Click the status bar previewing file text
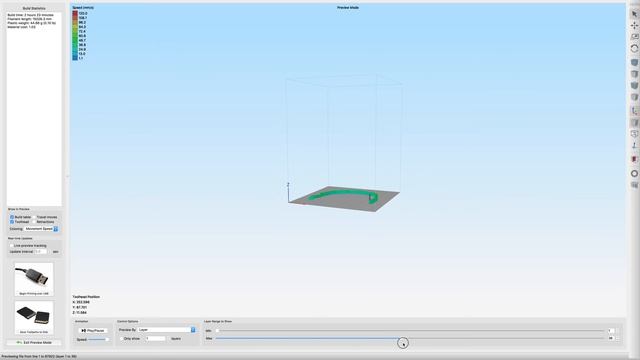This screenshot has width=640, height=360. [39, 357]
